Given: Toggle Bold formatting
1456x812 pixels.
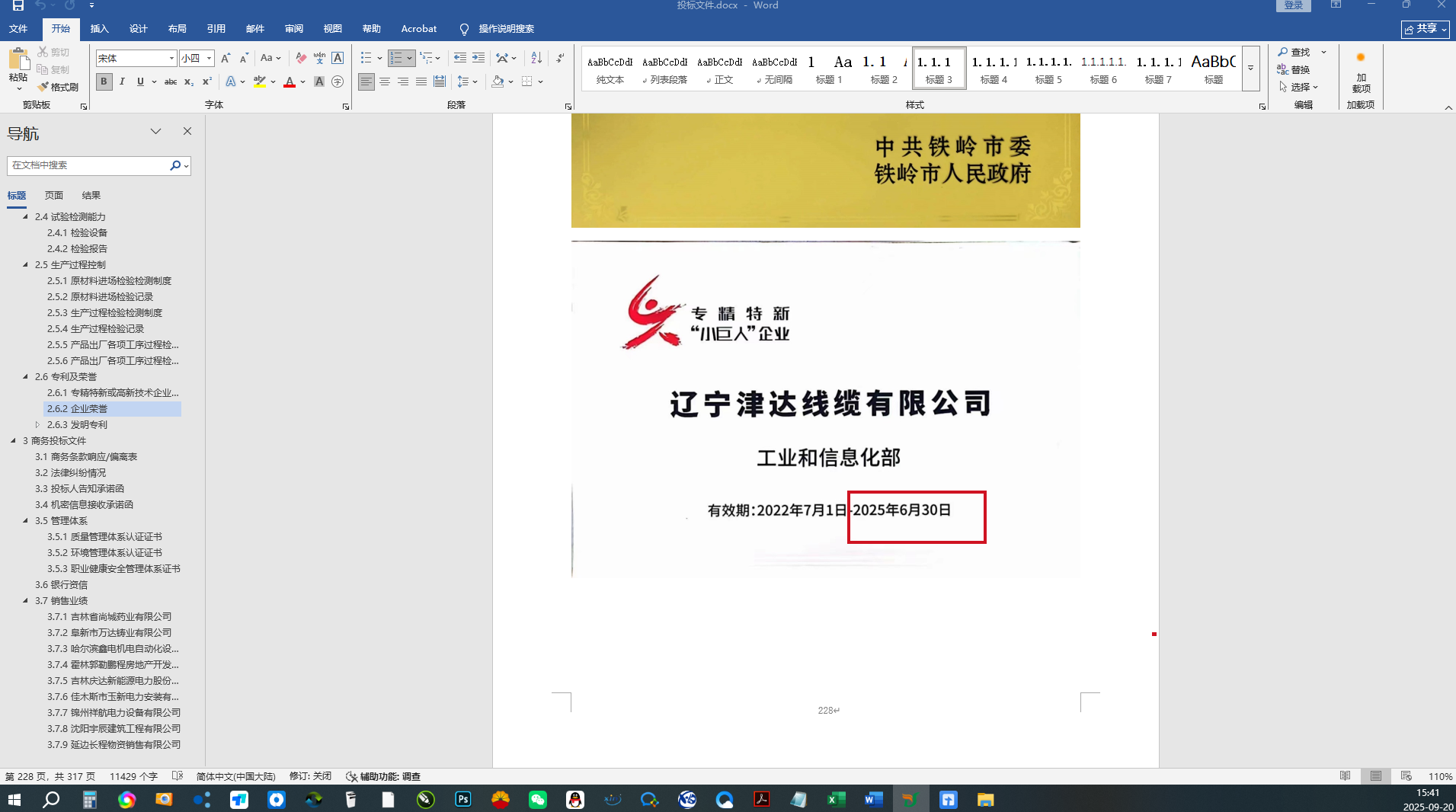Looking at the screenshot, I should (x=104, y=82).
